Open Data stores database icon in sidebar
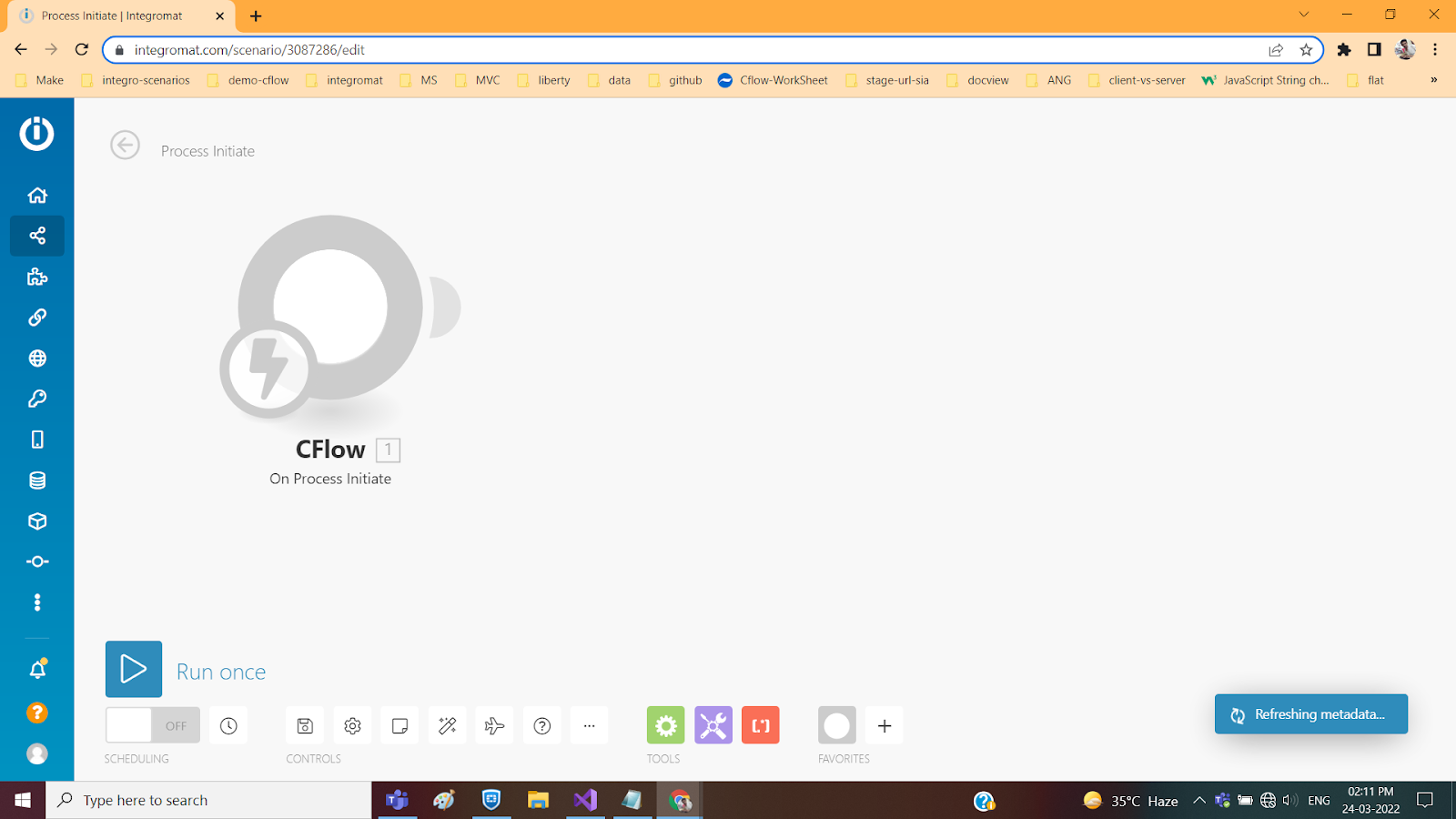The image size is (1456, 819). tap(37, 480)
